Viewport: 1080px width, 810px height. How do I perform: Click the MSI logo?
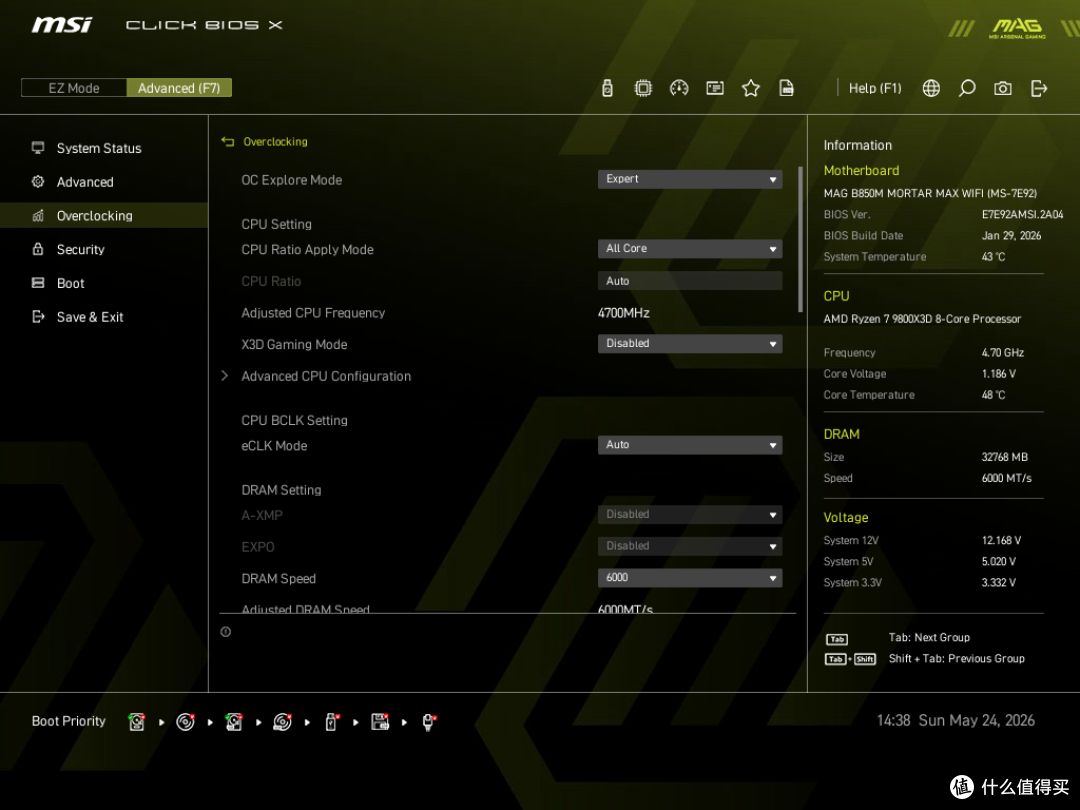pyautogui.click(x=61, y=25)
